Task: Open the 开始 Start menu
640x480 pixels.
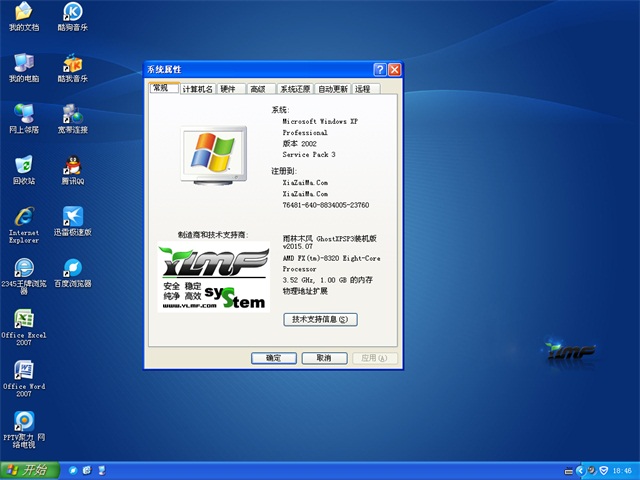Action: click(x=27, y=470)
